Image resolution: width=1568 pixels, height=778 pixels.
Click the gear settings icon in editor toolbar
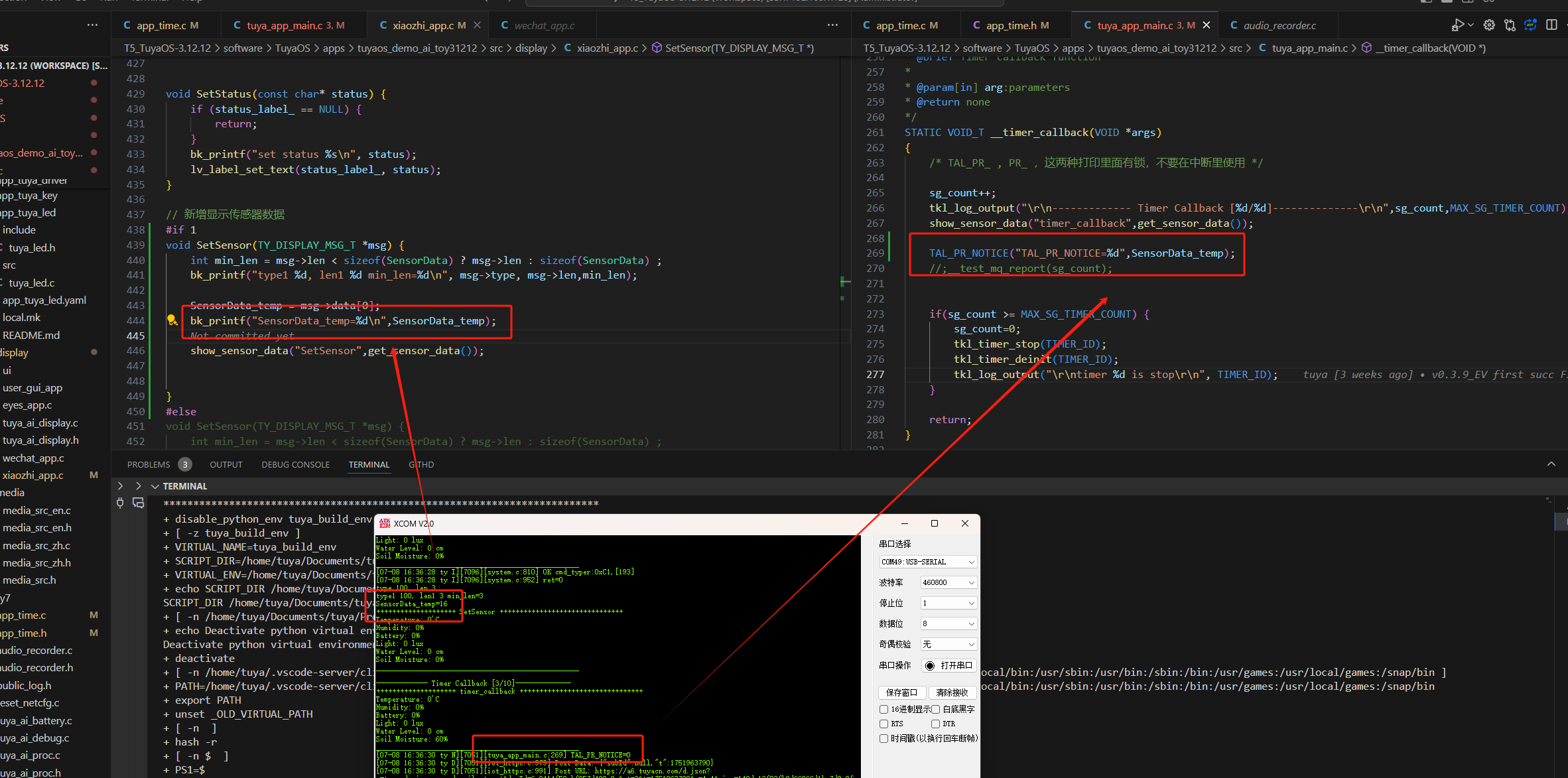[x=1489, y=25]
